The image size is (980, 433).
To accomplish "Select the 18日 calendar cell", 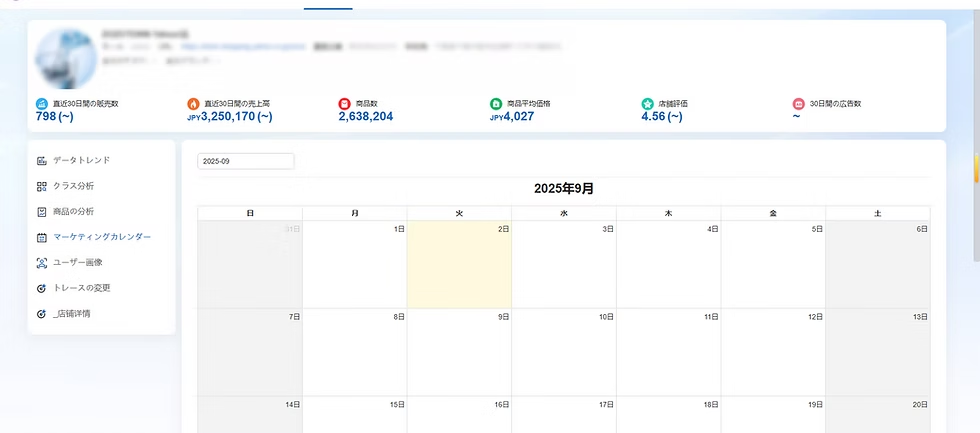I will (x=669, y=415).
